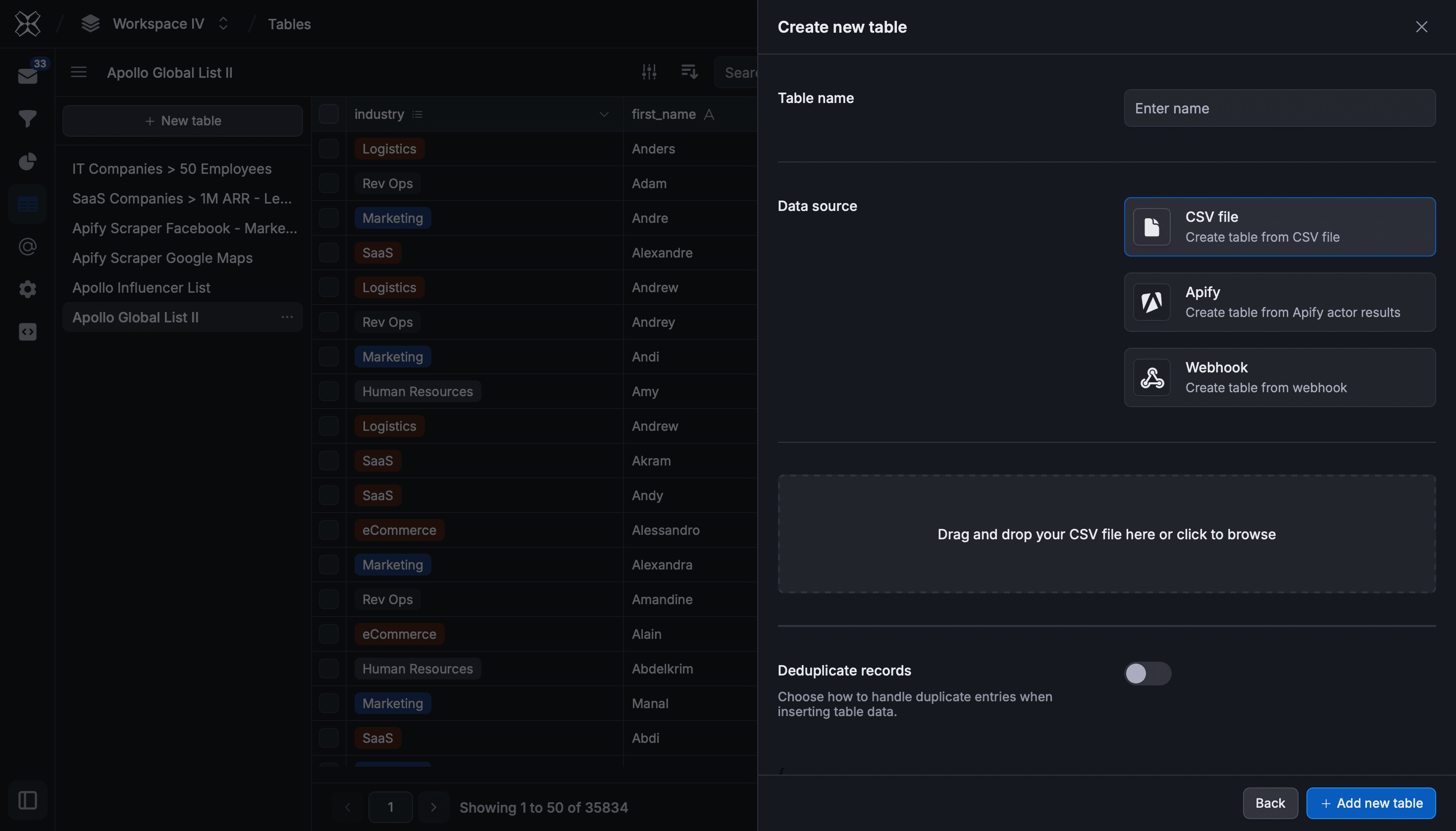Click the funnel icon in sidebar
This screenshot has height=831, width=1456.
point(27,118)
